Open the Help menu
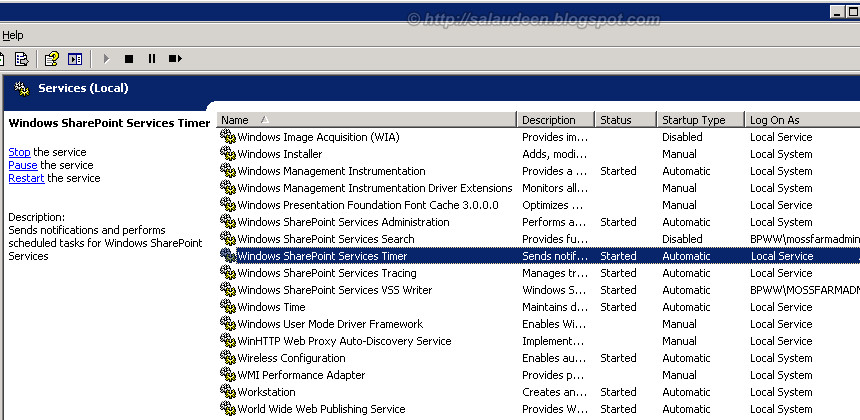 pos(13,36)
